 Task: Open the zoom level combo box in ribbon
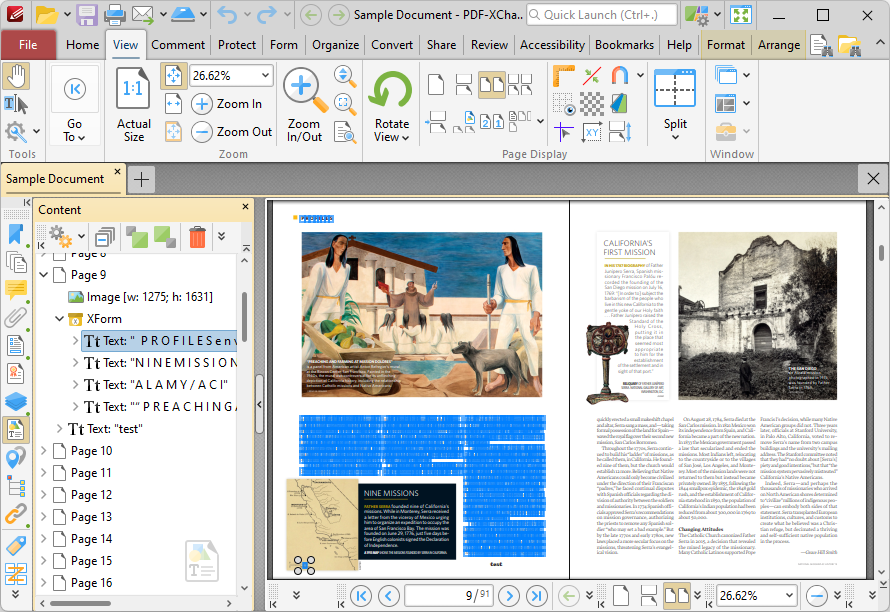(231, 76)
